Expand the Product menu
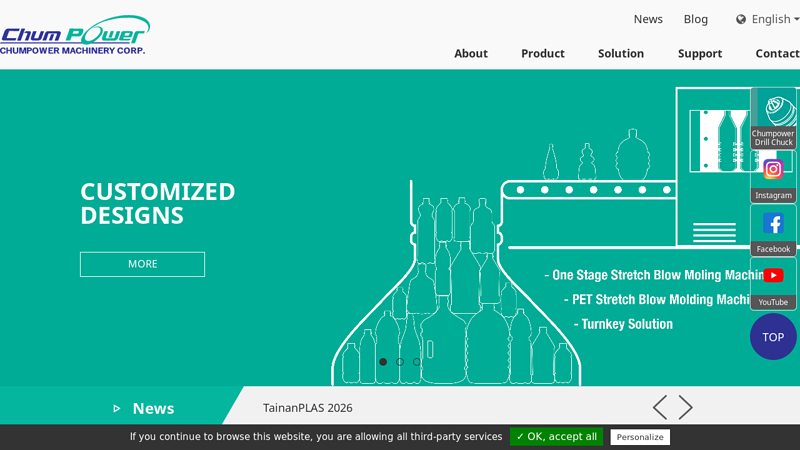 [x=543, y=53]
